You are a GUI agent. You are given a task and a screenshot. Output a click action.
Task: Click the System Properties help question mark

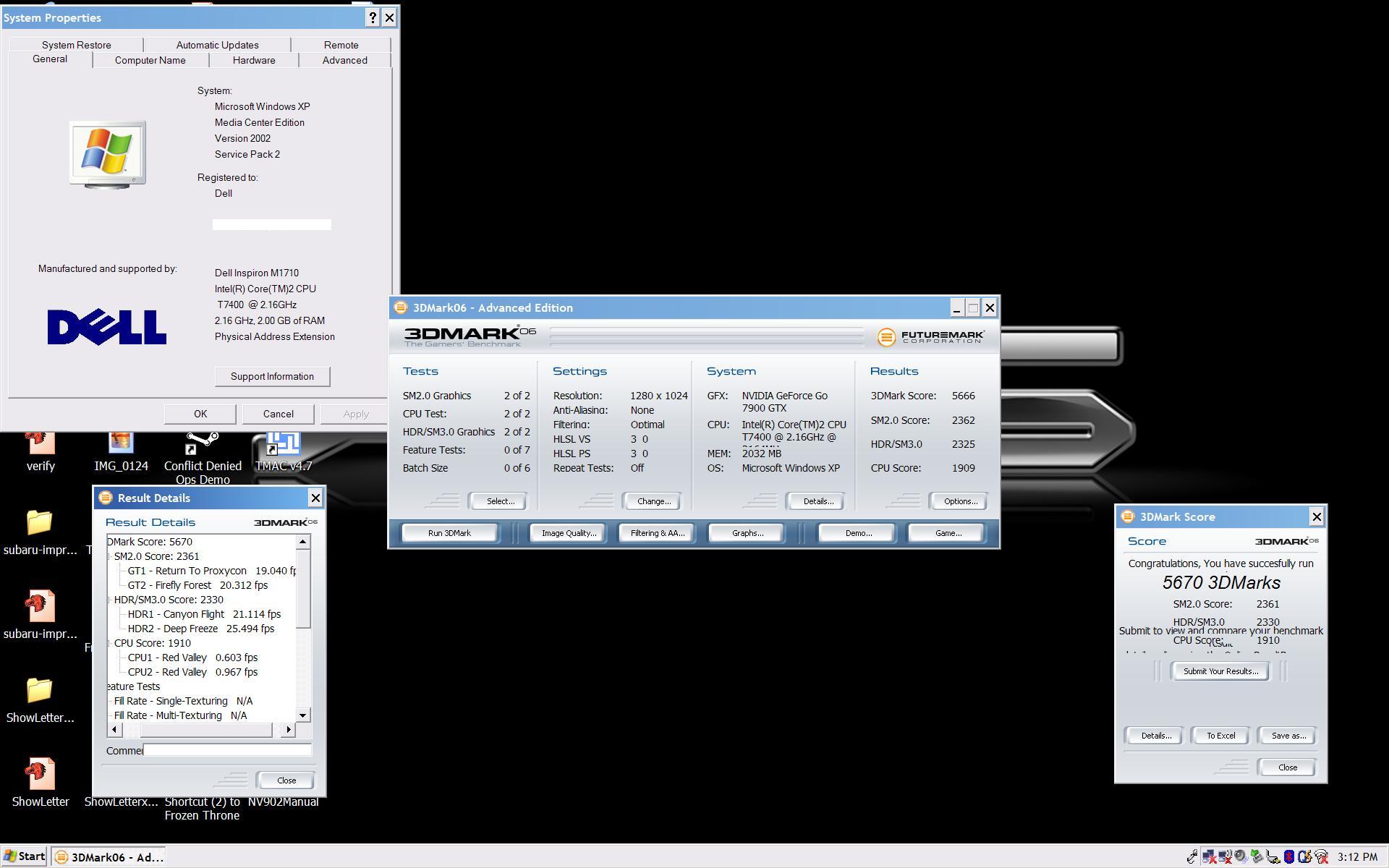point(373,17)
